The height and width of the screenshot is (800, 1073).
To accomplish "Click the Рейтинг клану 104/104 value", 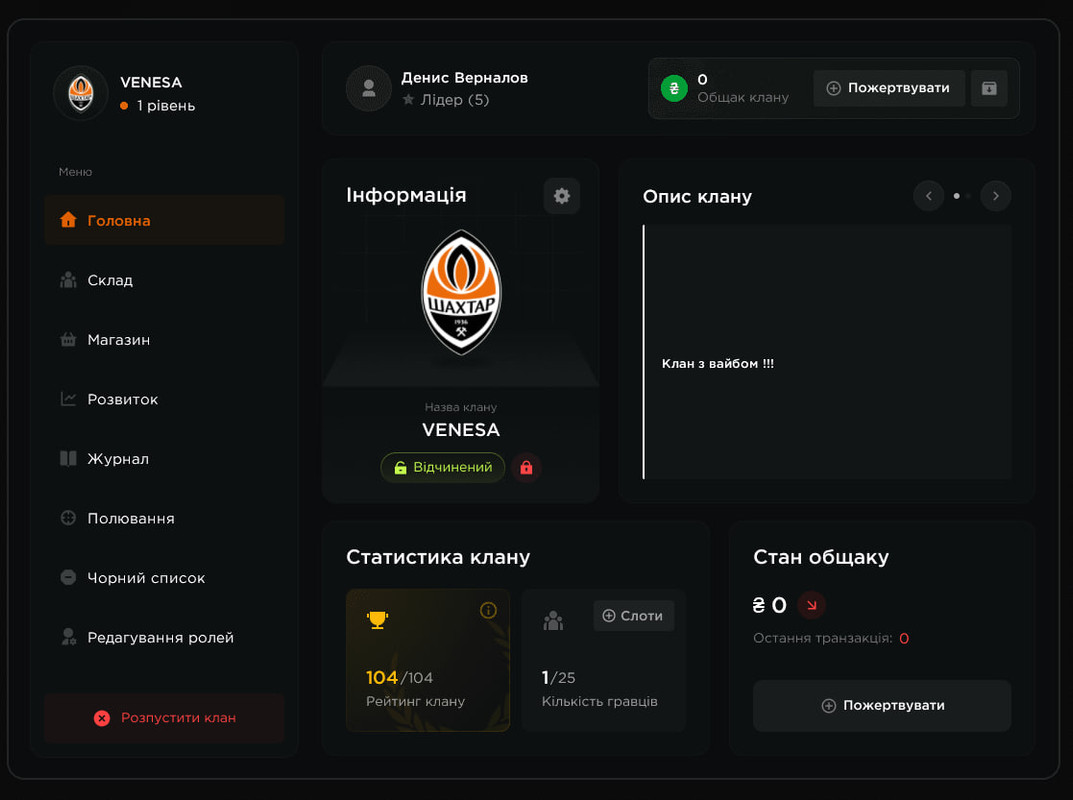I will pyautogui.click(x=400, y=678).
